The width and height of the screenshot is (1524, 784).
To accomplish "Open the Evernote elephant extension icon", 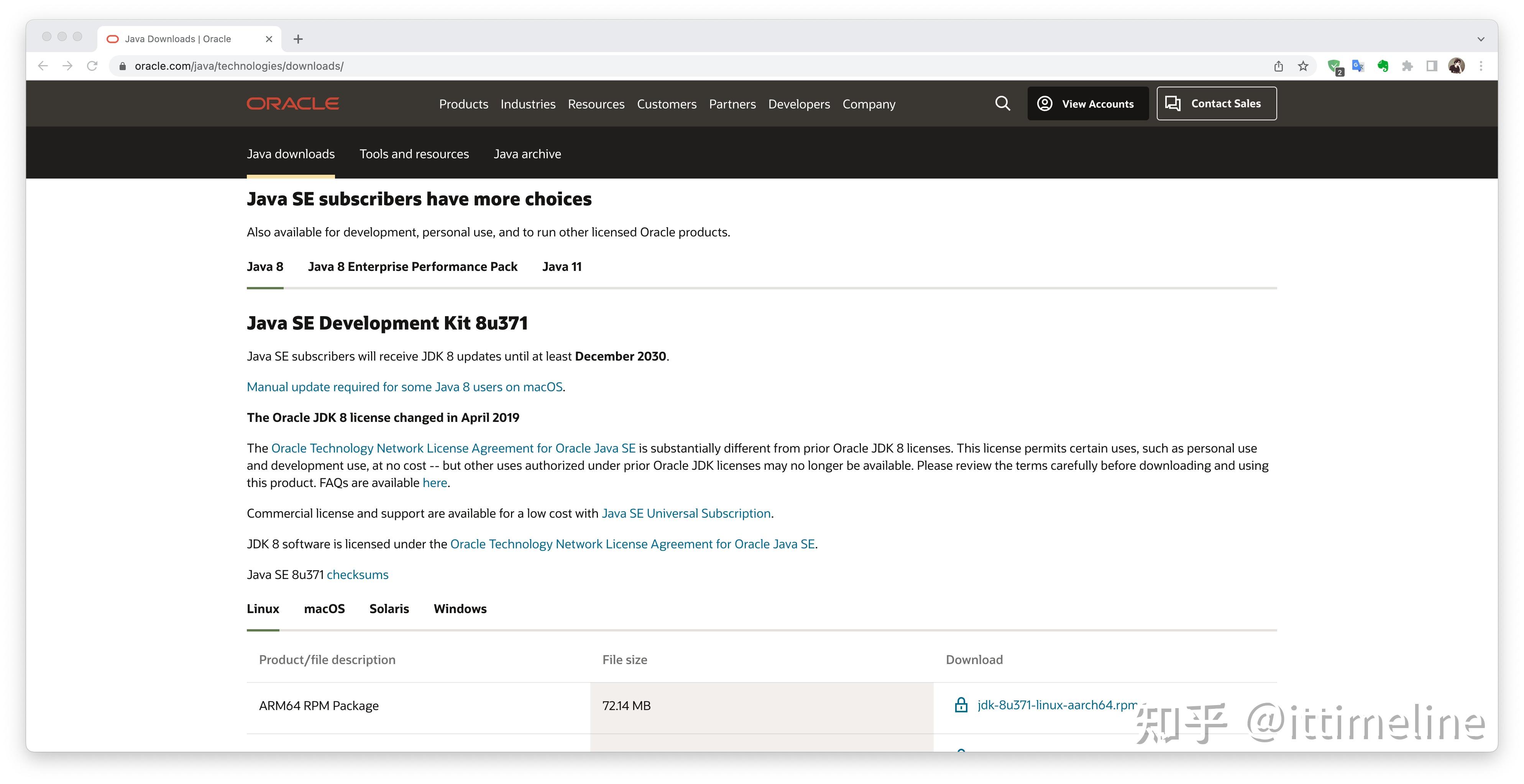I will 1383,66.
